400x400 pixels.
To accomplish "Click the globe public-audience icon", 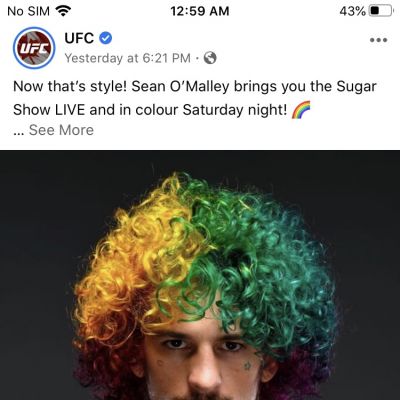I will click(210, 58).
